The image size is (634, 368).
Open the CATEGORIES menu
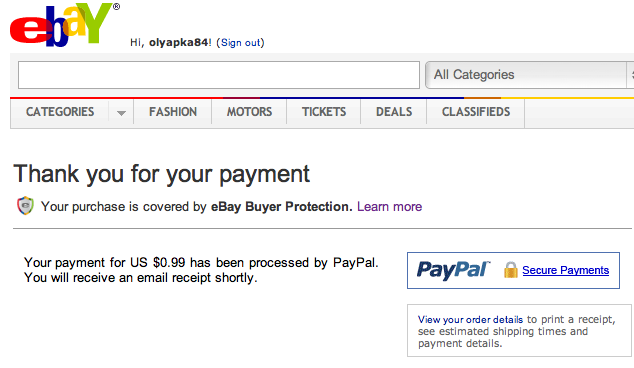[x=60, y=112]
